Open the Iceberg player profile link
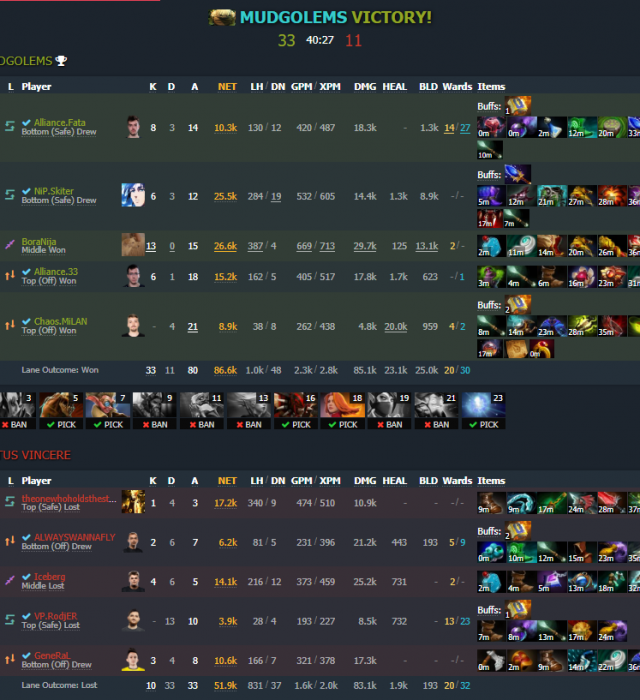 tap(50, 577)
